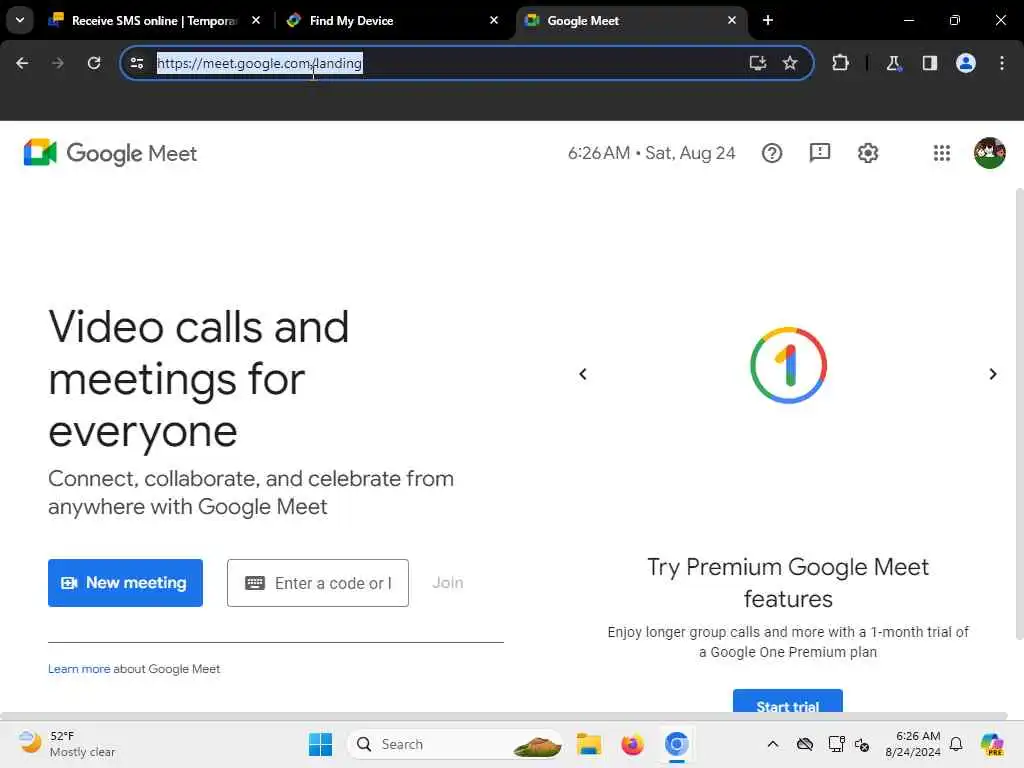Image resolution: width=1024 pixels, height=768 pixels.
Task: View site information icon in address bar
Action: pyautogui.click(x=136, y=63)
